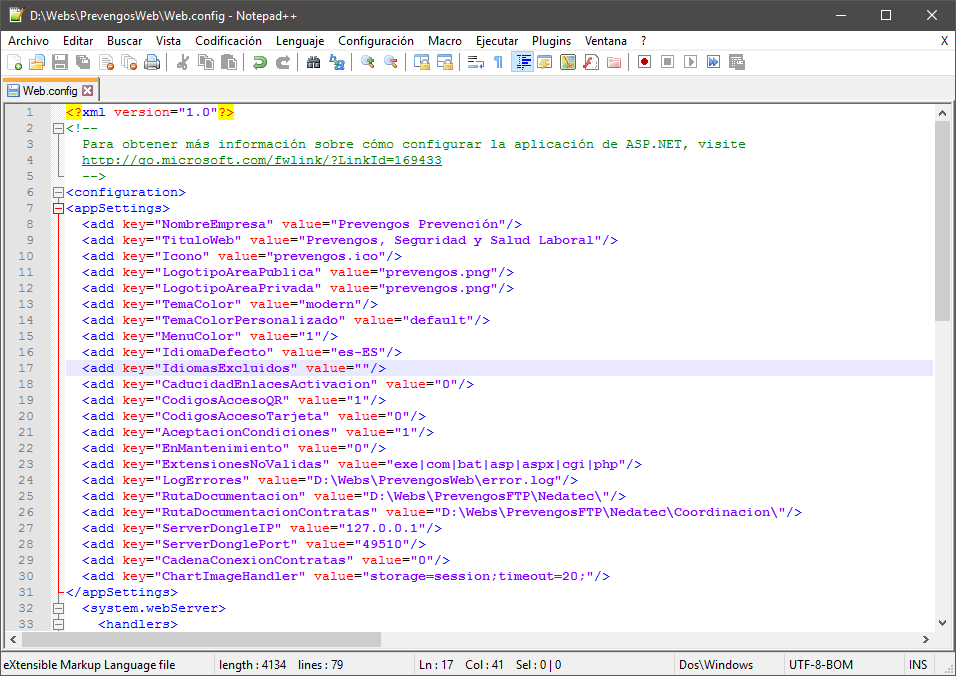Collapse the appSettings node fold marker
Viewport: 956px width, 676px height.
(x=58, y=208)
